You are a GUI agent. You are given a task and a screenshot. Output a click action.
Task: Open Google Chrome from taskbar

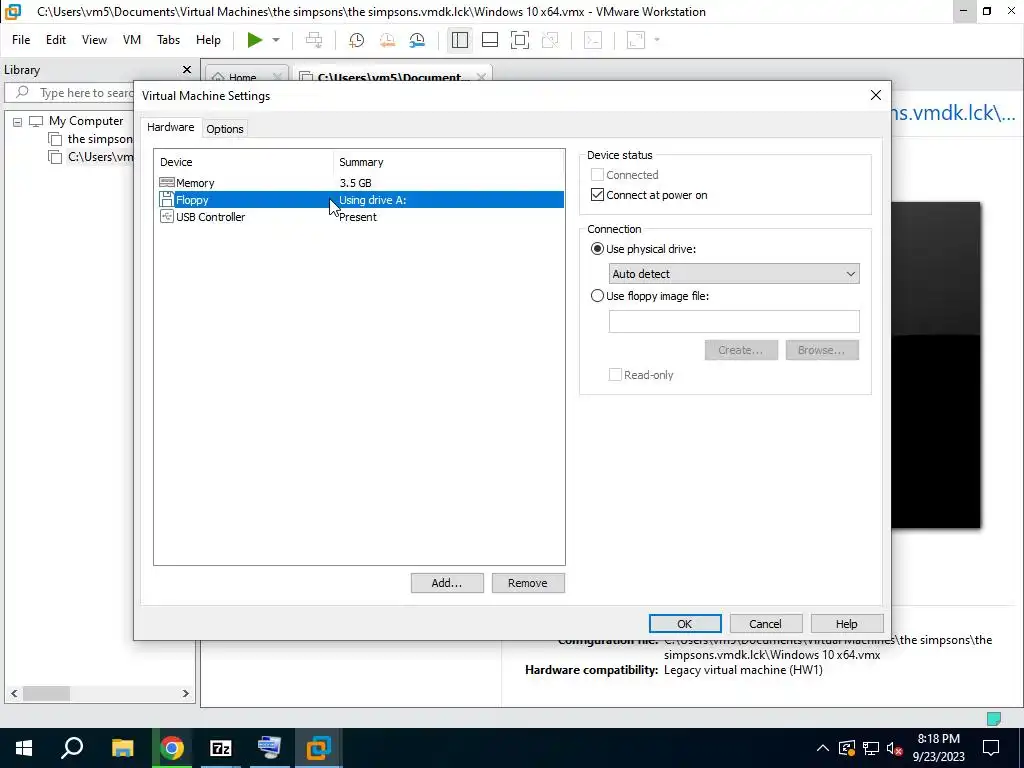coord(172,748)
